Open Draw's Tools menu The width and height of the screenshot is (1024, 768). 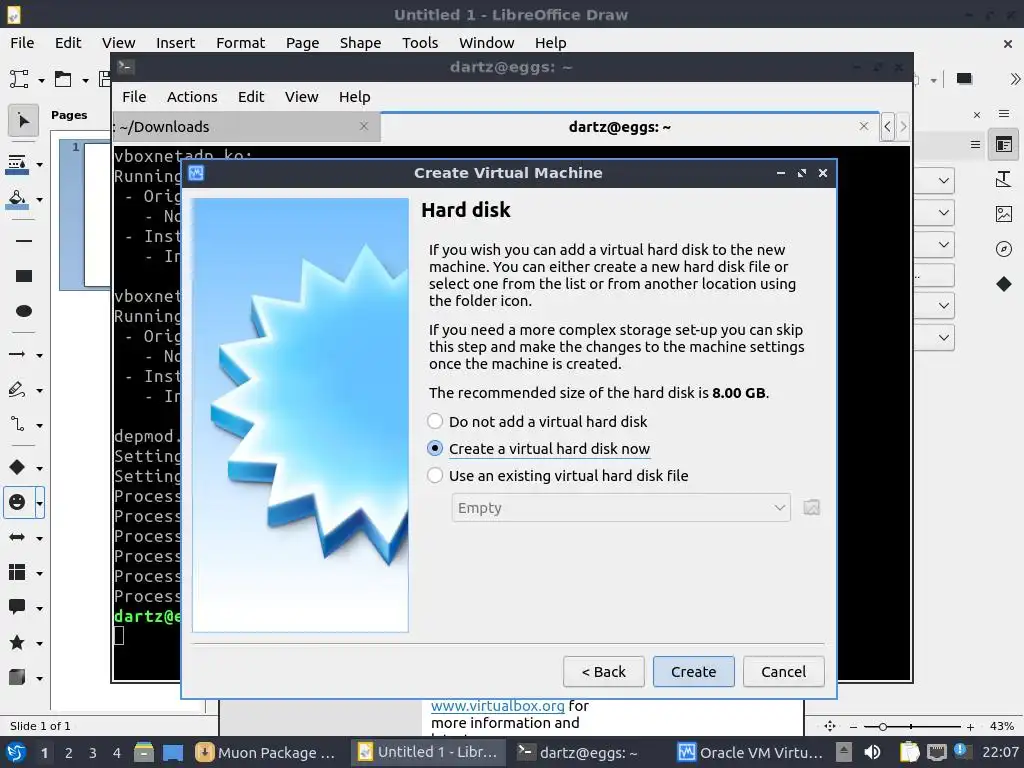click(x=420, y=43)
